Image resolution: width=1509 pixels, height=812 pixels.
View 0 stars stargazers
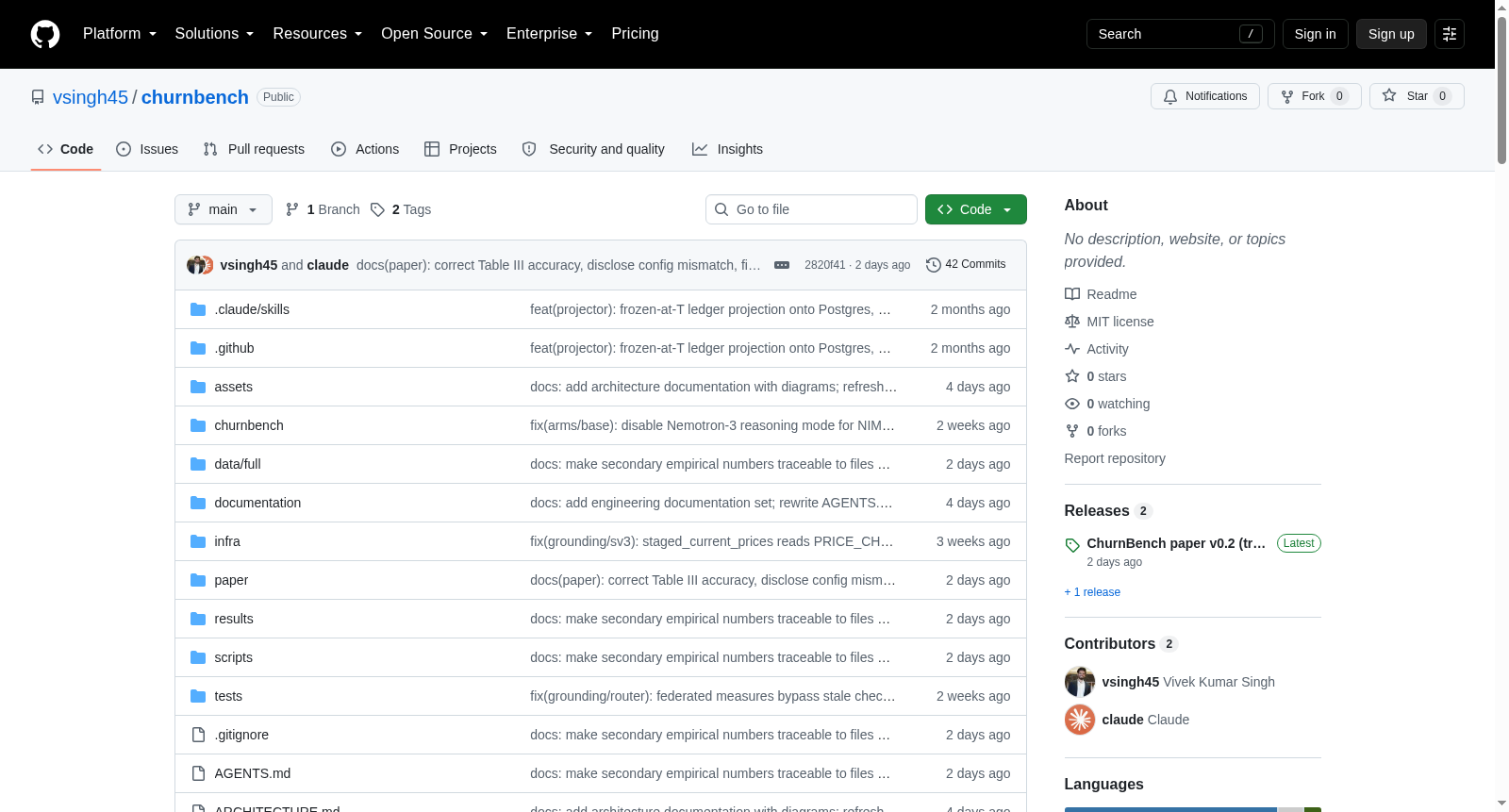point(1096,376)
